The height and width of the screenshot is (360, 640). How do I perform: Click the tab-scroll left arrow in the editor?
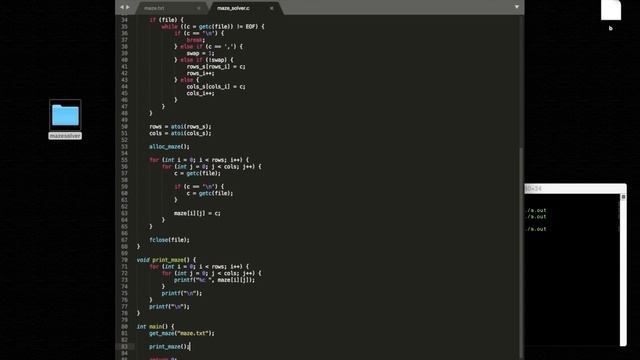(122, 7)
